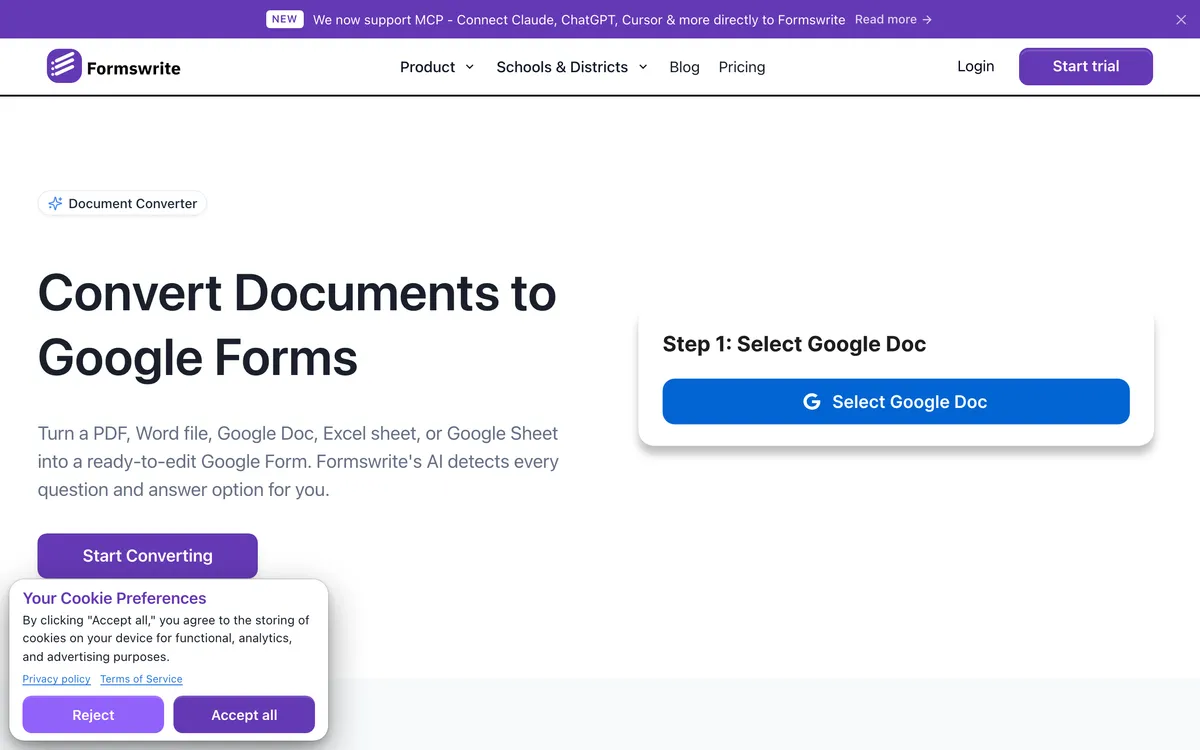1200x750 pixels.
Task: Click the 'We now support MCP' banner text
Action: 579,19
